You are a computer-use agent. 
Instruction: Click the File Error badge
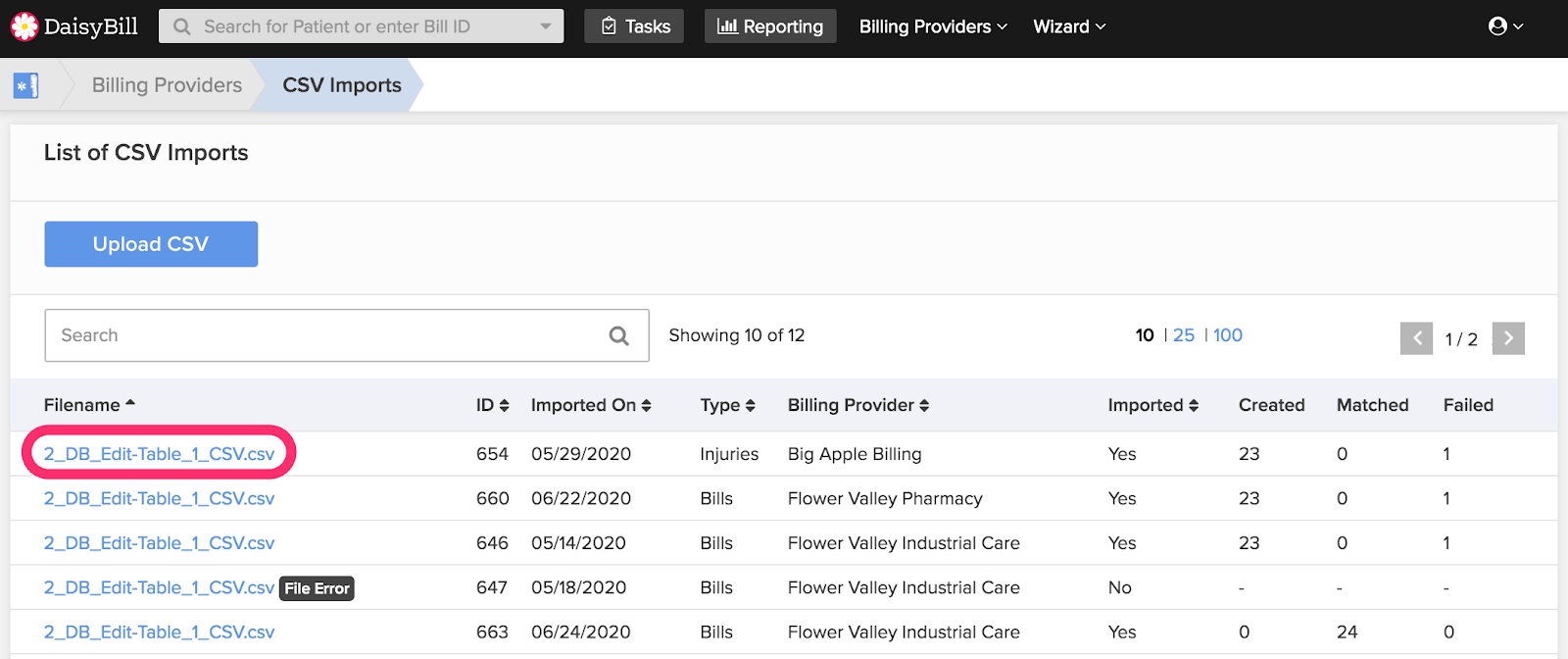click(x=318, y=588)
